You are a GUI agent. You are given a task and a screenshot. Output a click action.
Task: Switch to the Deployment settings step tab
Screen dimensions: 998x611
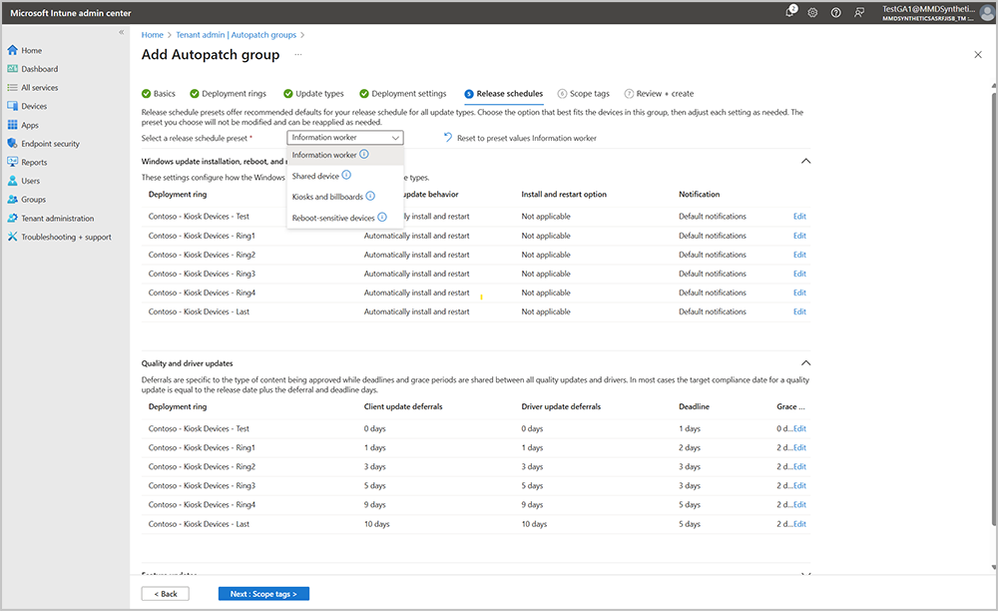[403, 94]
